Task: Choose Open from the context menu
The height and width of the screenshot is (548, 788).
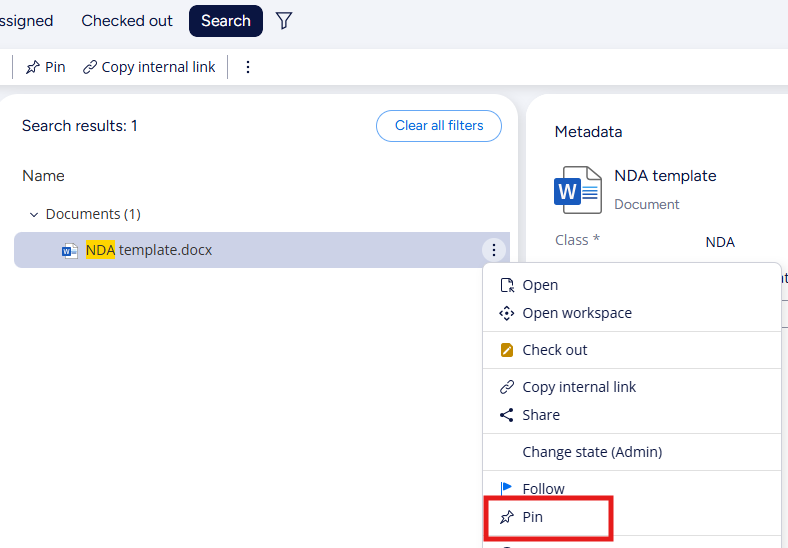Action: pos(540,285)
